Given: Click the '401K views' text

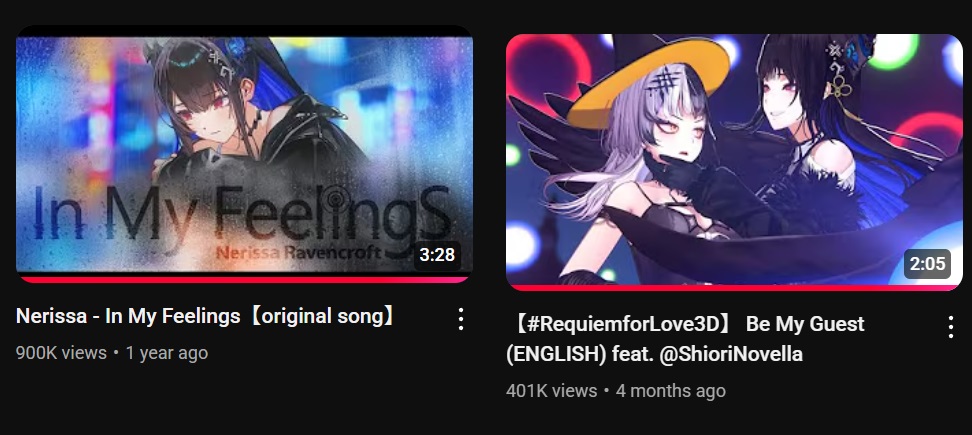Looking at the screenshot, I should [x=552, y=391].
